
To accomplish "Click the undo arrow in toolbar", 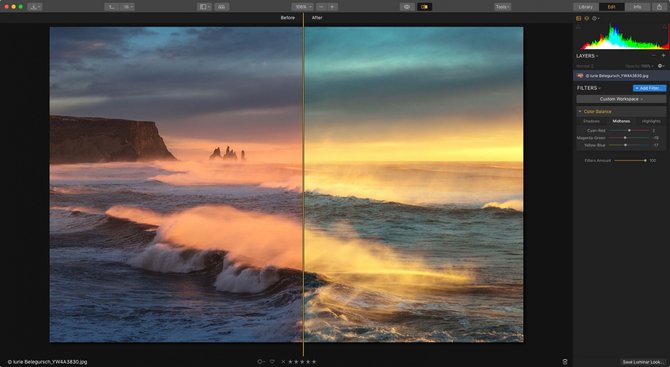I will tap(112, 7).
